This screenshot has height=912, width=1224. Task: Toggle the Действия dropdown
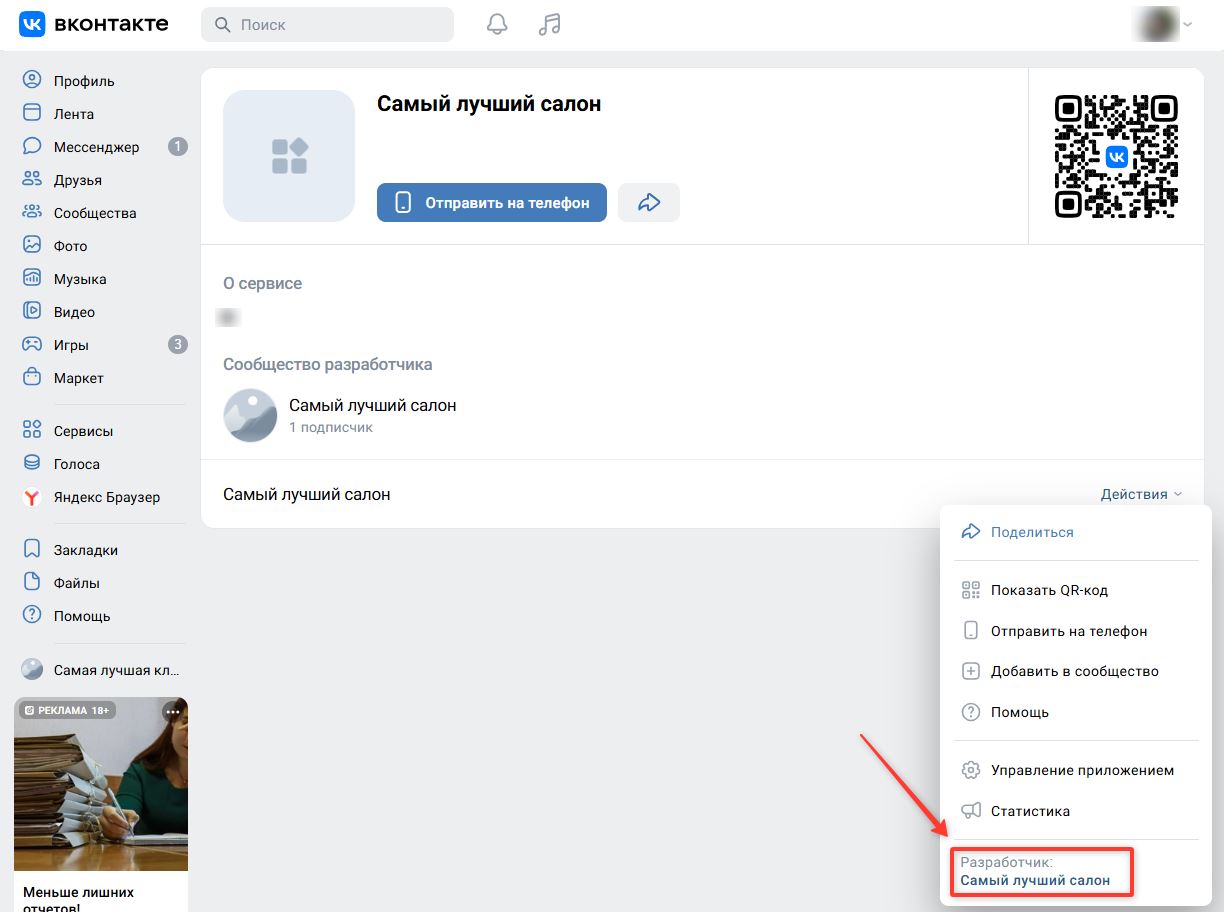click(1141, 494)
